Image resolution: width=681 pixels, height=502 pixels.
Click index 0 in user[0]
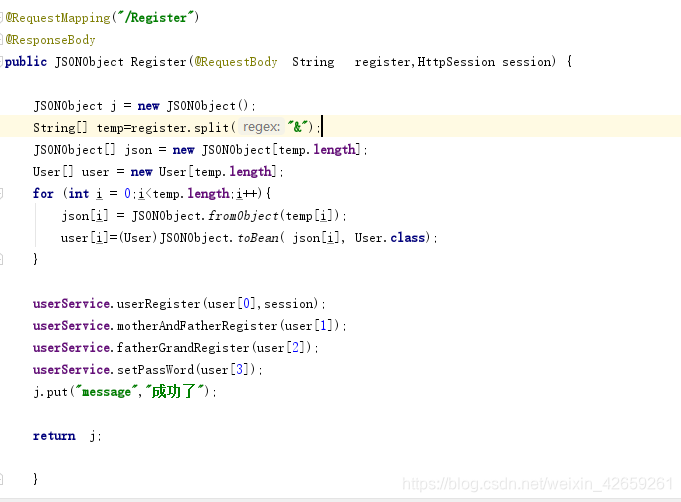(247, 304)
